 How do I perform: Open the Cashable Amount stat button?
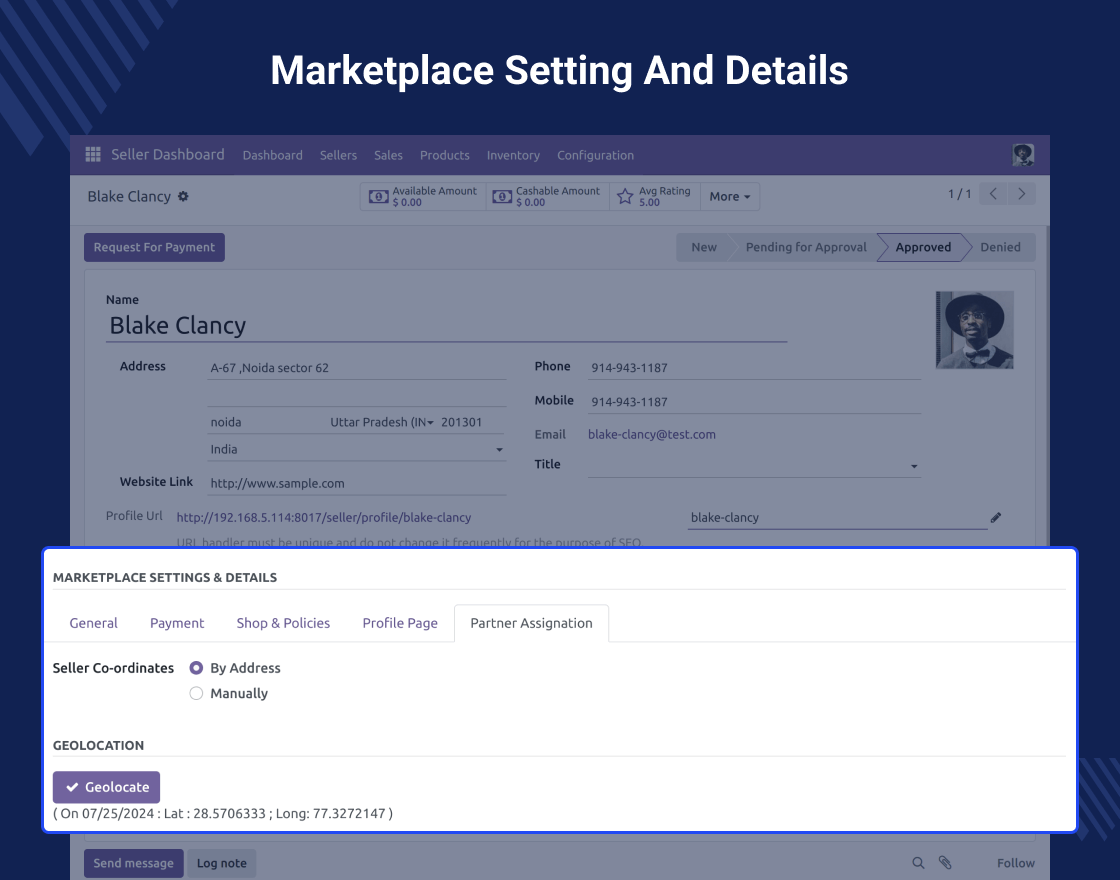[x=547, y=196]
